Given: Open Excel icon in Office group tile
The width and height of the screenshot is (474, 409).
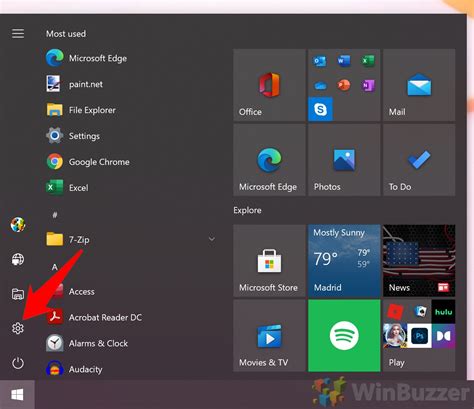Looking at the screenshot, I should (368, 61).
